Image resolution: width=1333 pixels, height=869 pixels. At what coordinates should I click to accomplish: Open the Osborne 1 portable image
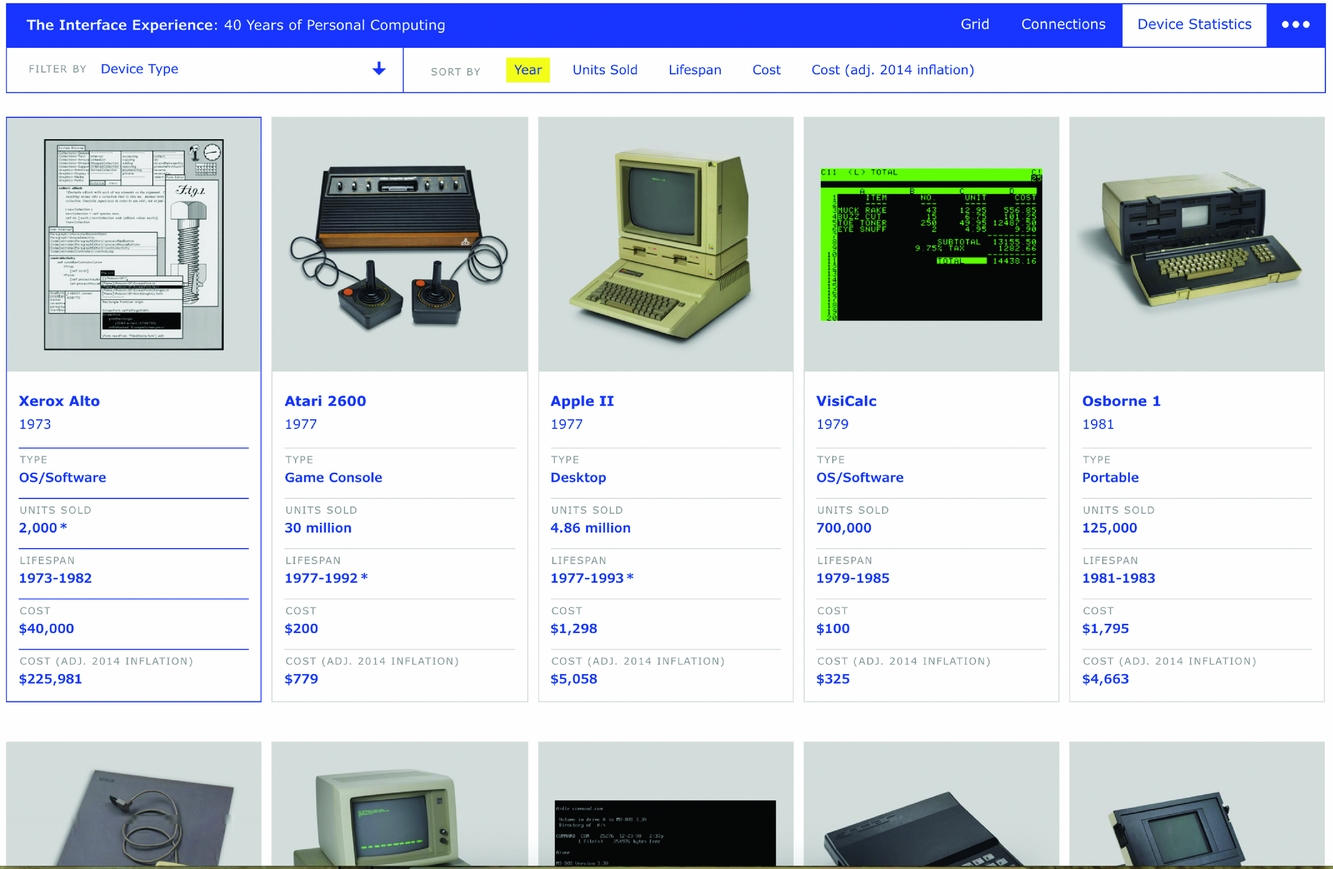(1197, 244)
